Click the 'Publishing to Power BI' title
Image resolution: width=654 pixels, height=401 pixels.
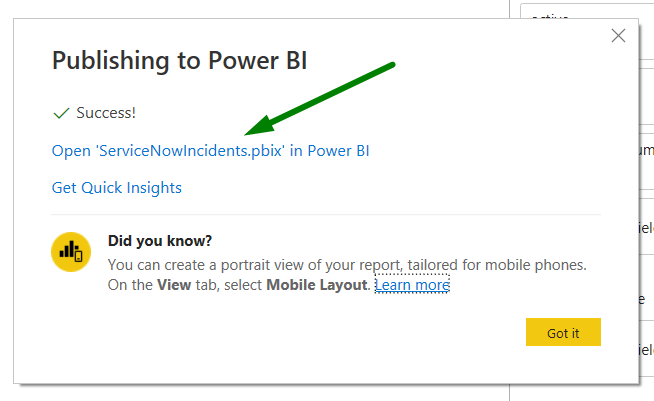click(x=179, y=61)
